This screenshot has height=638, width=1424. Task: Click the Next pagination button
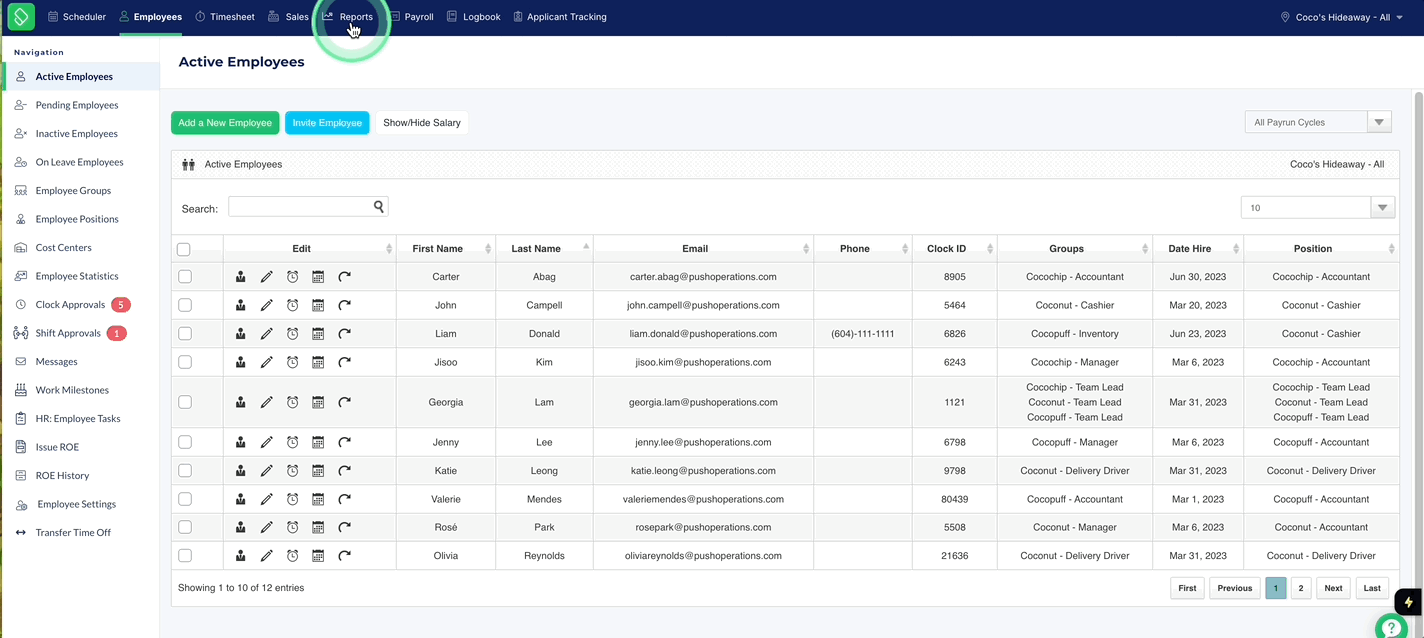[1333, 588]
